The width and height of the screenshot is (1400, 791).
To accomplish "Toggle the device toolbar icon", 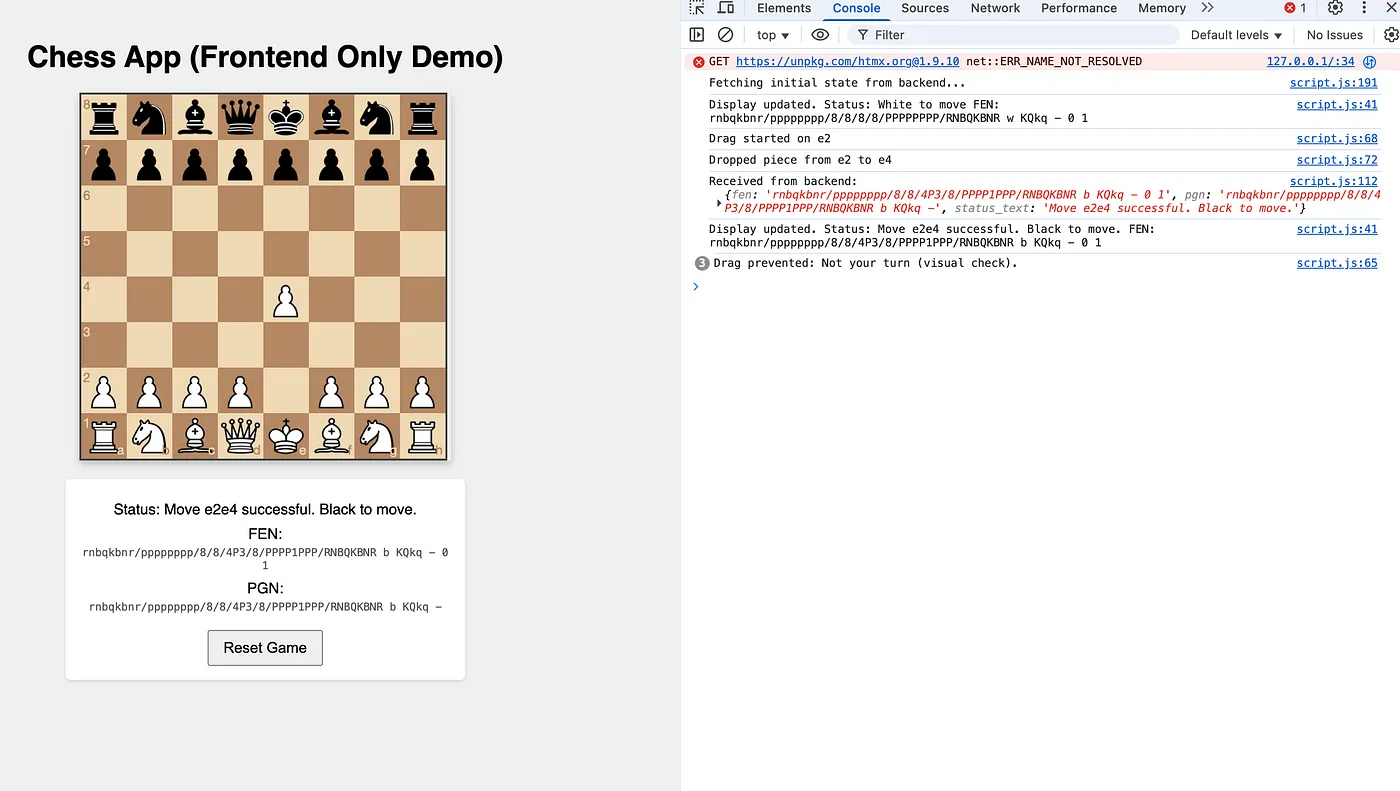I will [x=726, y=8].
